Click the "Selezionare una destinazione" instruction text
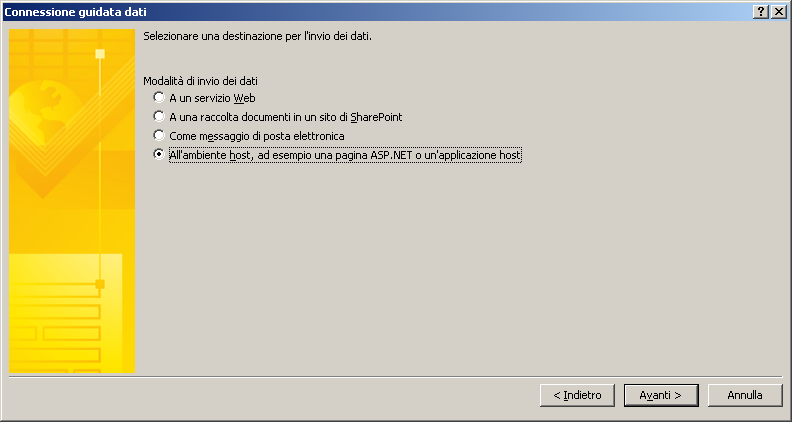 coord(258,36)
